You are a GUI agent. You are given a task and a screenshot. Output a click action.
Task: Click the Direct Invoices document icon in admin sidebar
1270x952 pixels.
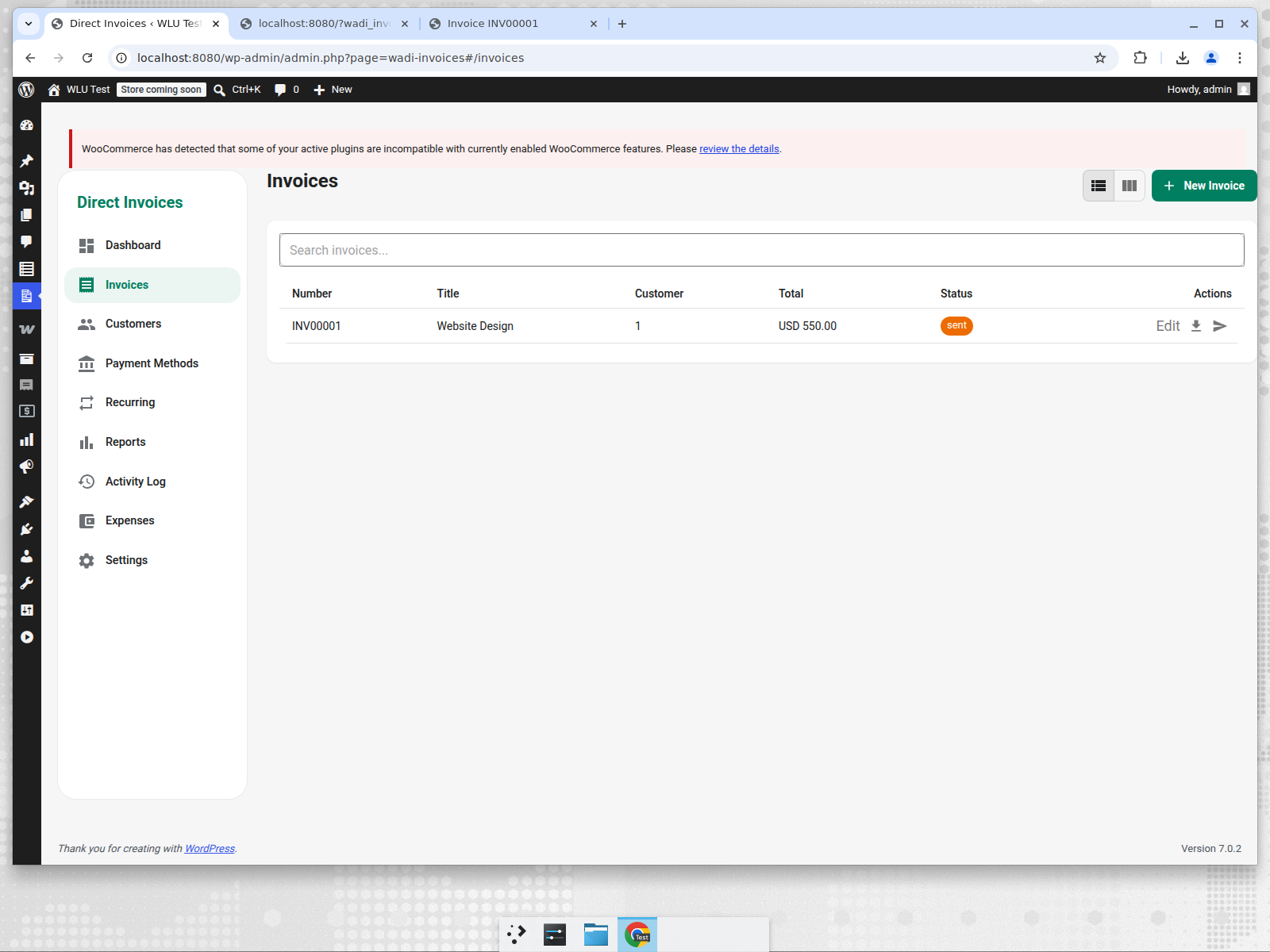pos(26,296)
